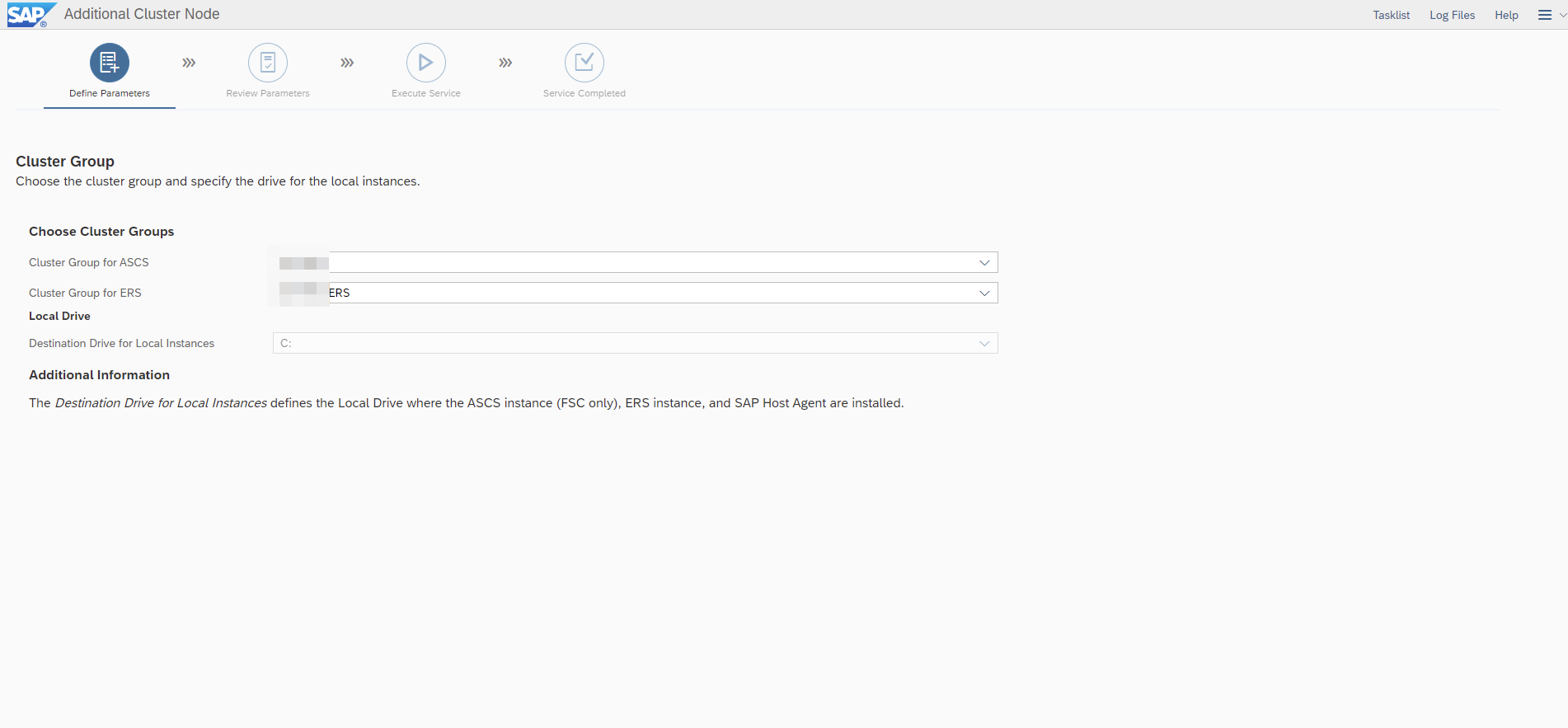Click the Additional Cluster Node title
The height and width of the screenshot is (728, 1568).
pos(142,14)
